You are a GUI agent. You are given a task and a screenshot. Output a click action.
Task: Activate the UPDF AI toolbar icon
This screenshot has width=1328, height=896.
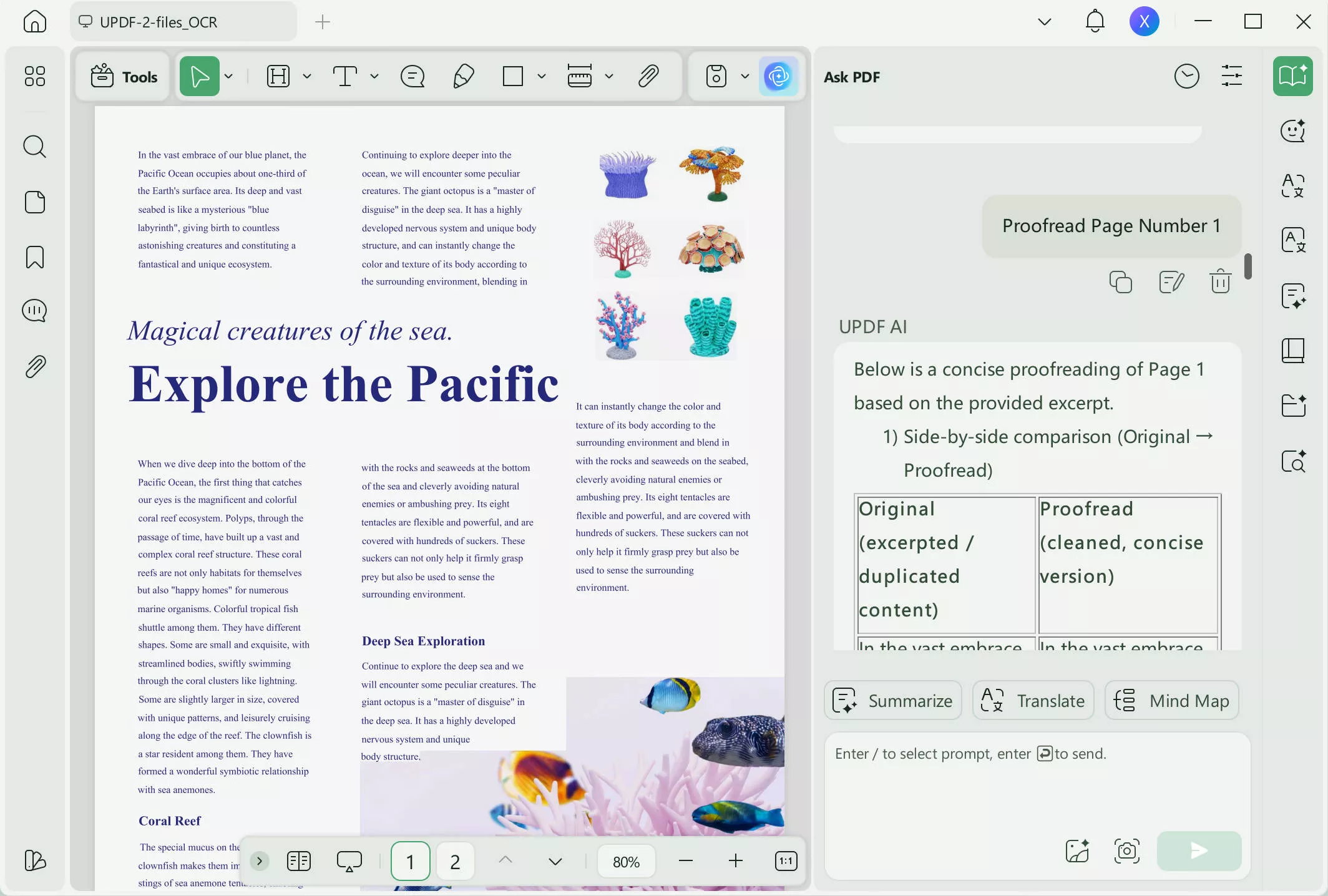coord(779,76)
